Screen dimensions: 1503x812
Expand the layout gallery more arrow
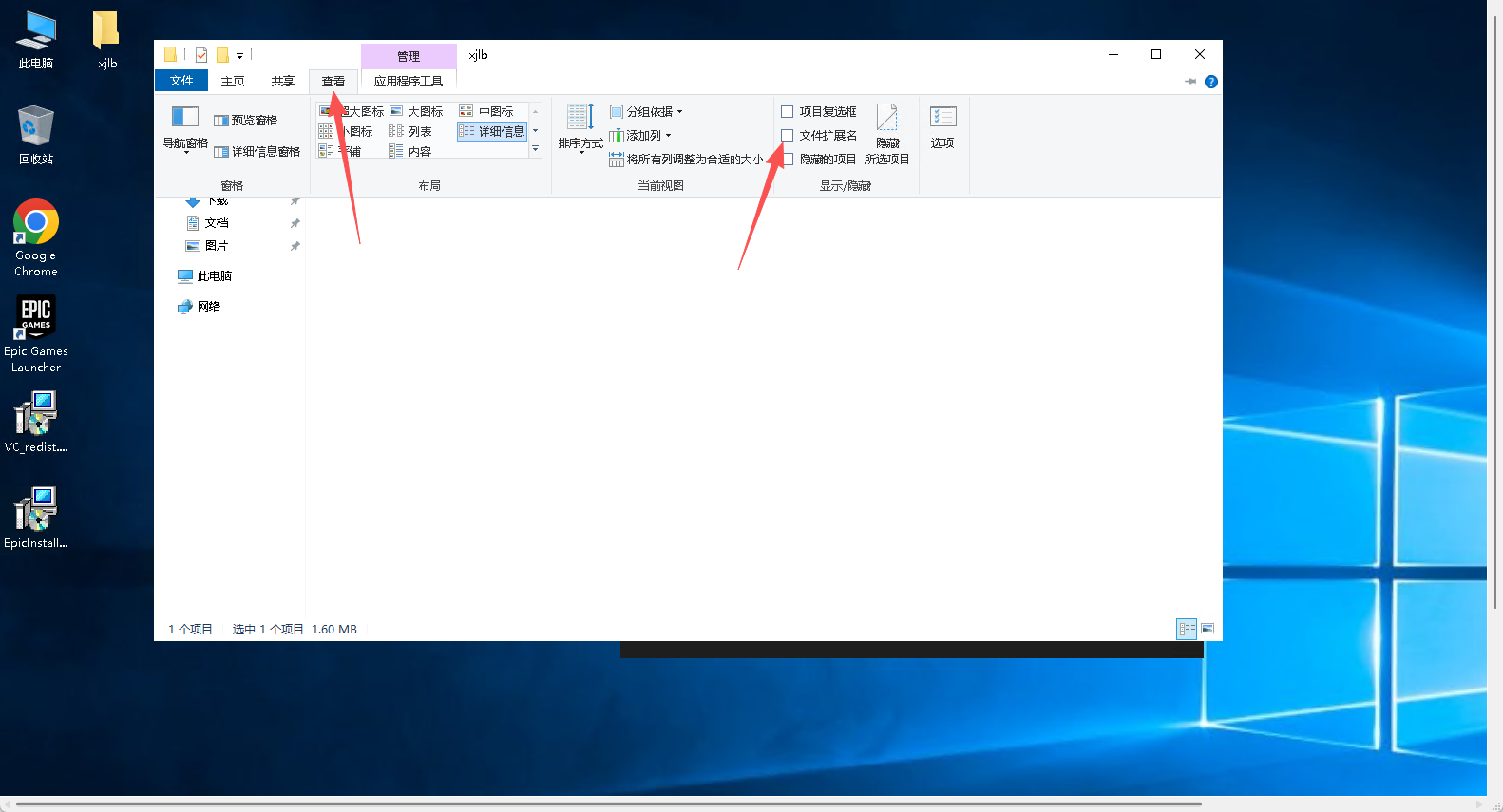click(x=535, y=149)
